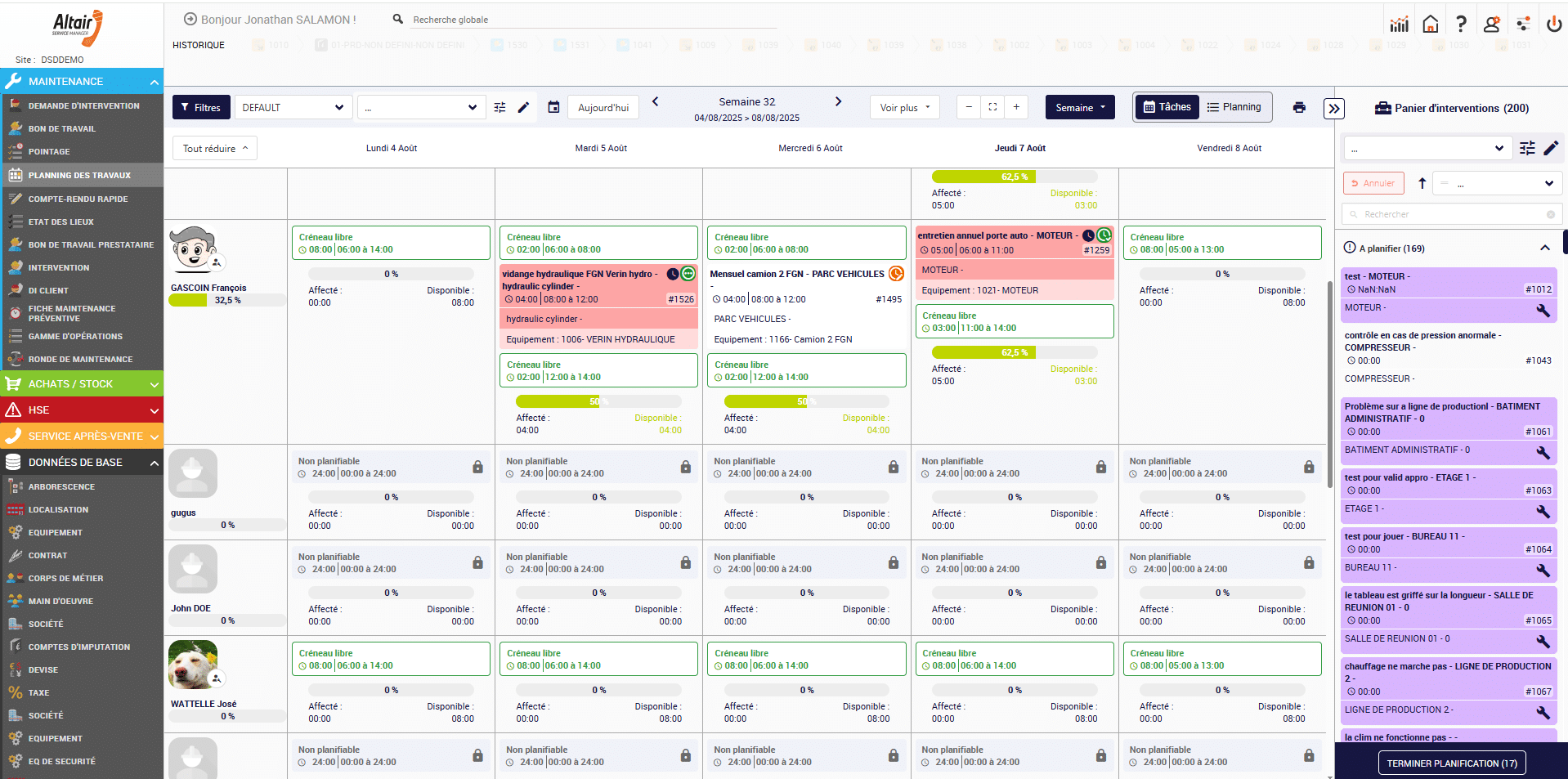Click the global search magnifier icon
The width and height of the screenshot is (1568, 779).
398,19
